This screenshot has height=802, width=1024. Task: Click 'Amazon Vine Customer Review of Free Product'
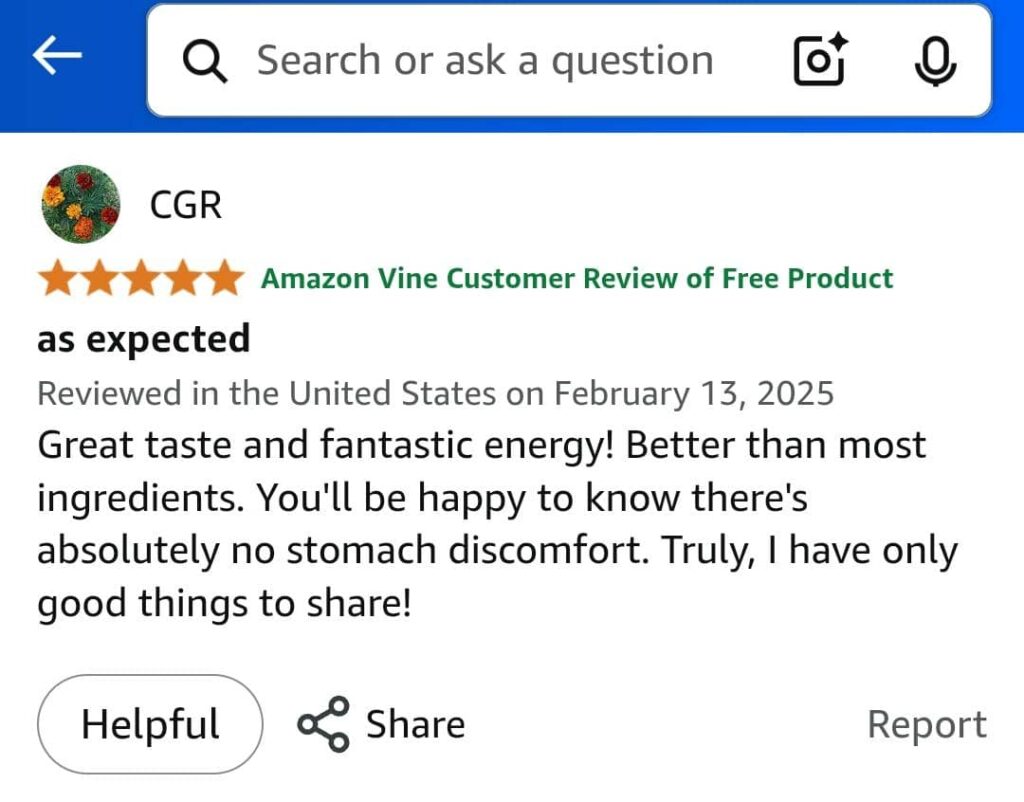pyautogui.click(x=577, y=278)
